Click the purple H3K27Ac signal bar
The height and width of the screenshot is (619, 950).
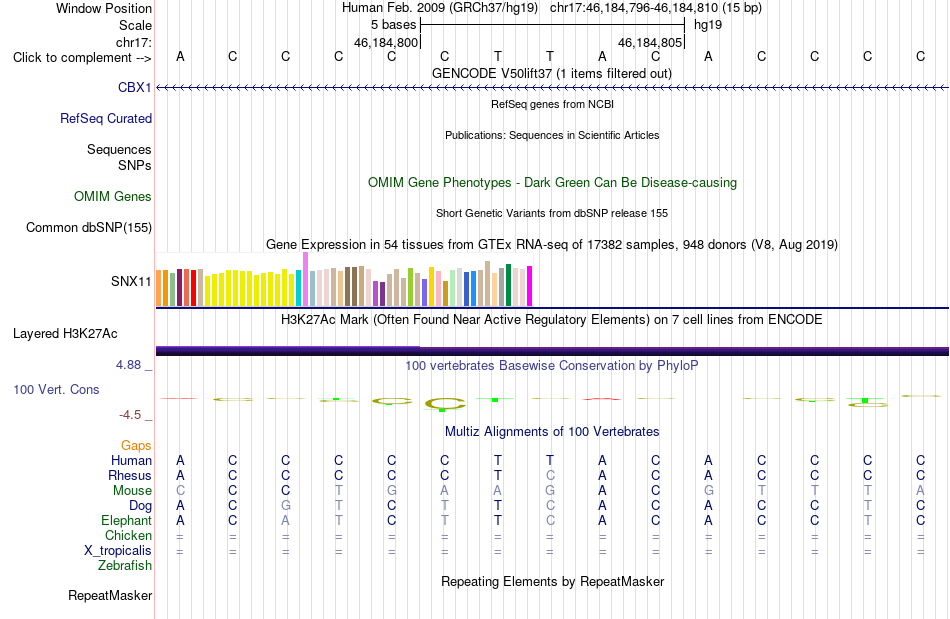(552, 351)
